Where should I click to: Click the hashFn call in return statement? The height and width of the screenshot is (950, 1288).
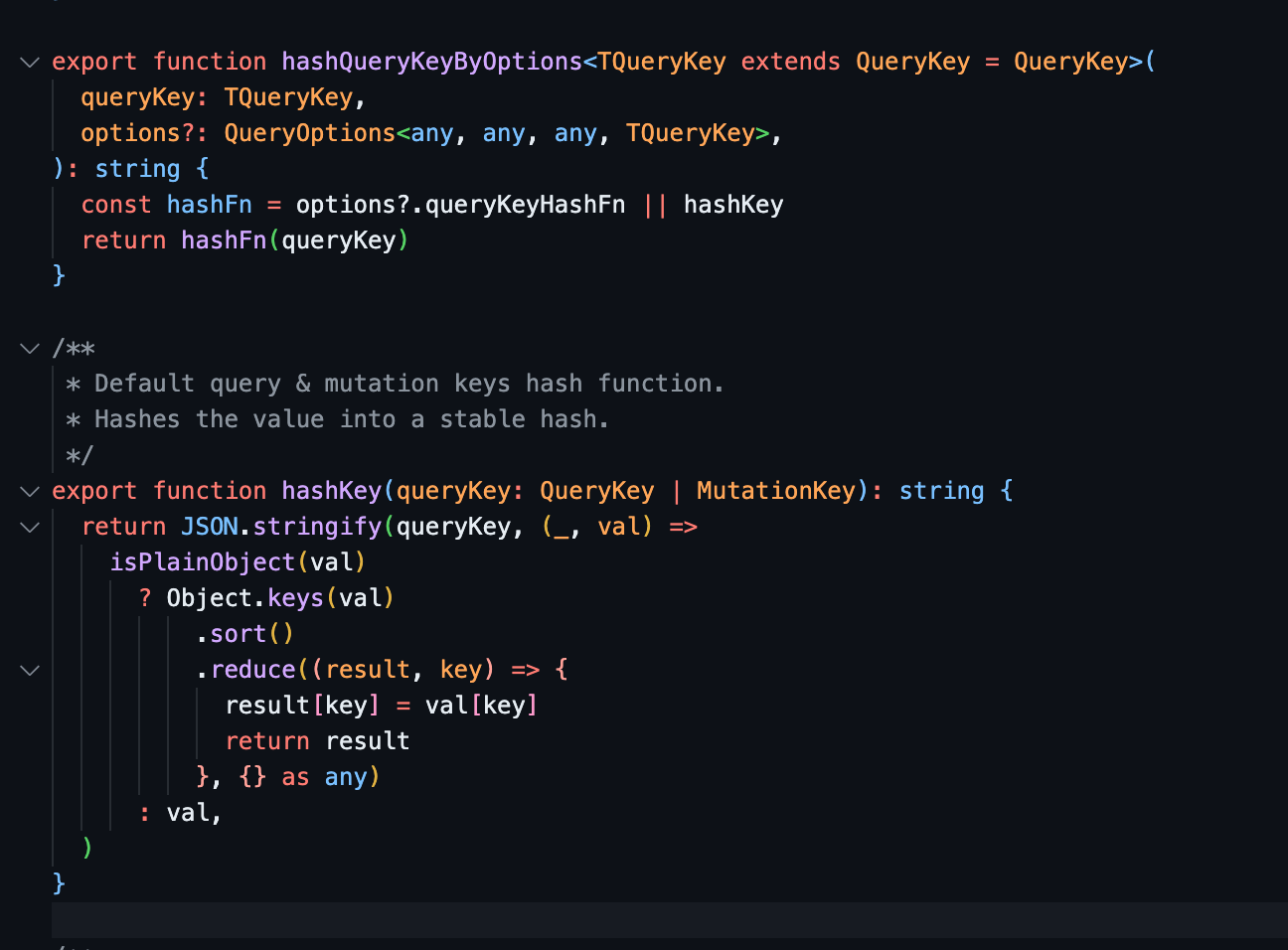pyautogui.click(x=224, y=240)
